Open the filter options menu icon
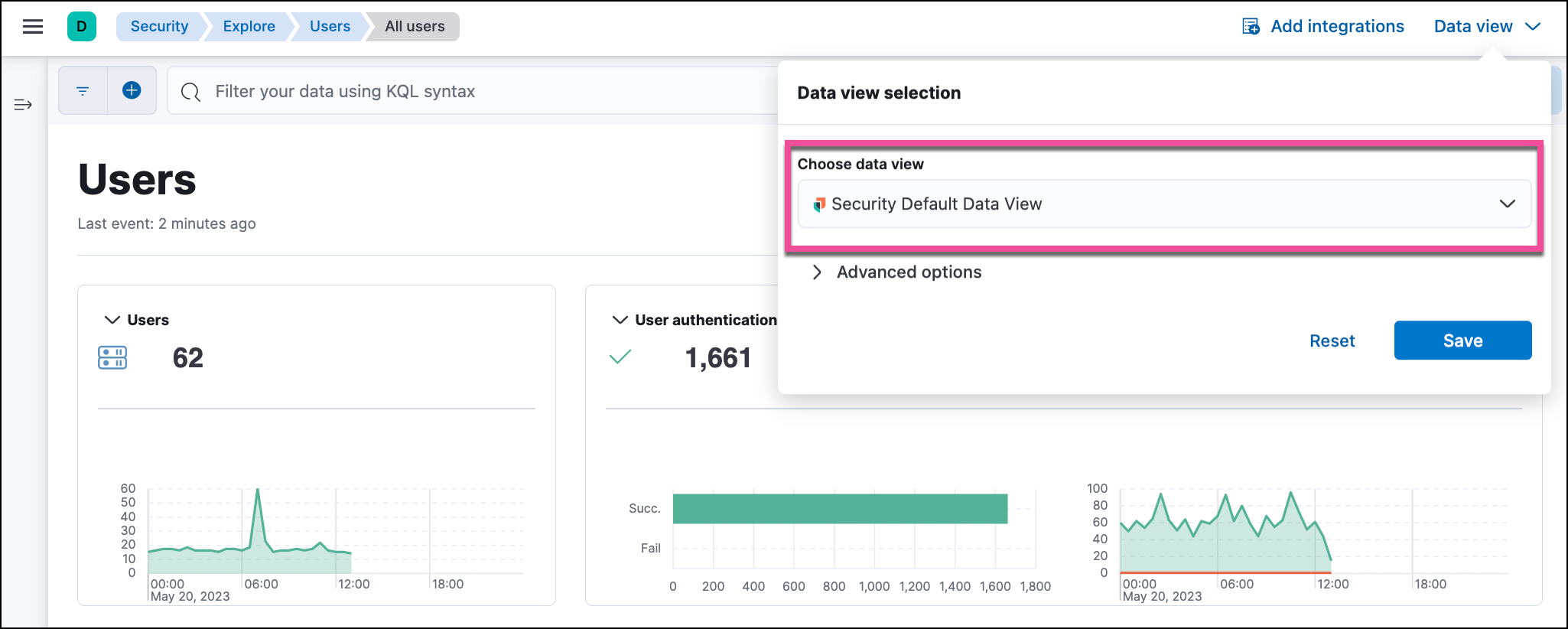Image resolution: width=1568 pixels, height=629 pixels. [83, 91]
